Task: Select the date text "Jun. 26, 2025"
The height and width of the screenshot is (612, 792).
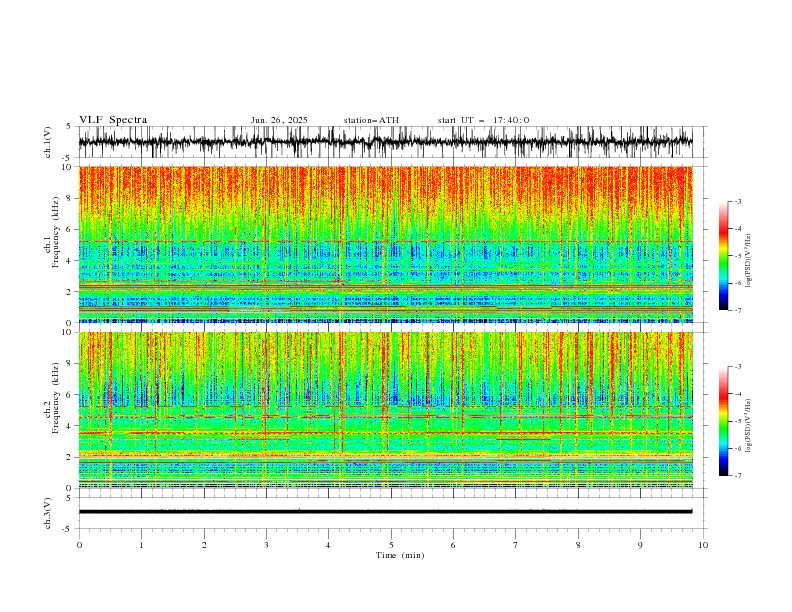Action: click(x=279, y=120)
